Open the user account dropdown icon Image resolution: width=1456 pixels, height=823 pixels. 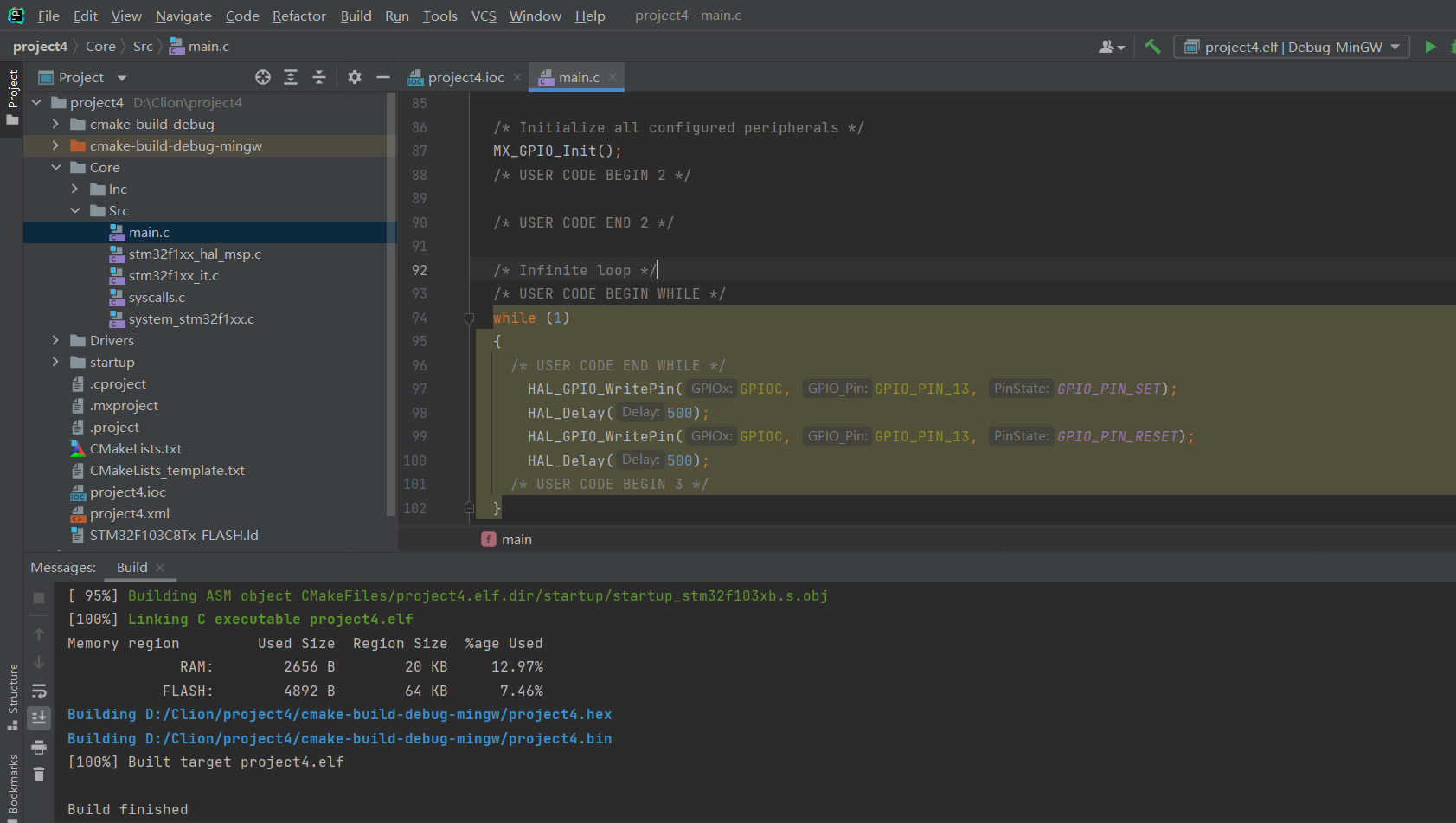[x=1112, y=47]
